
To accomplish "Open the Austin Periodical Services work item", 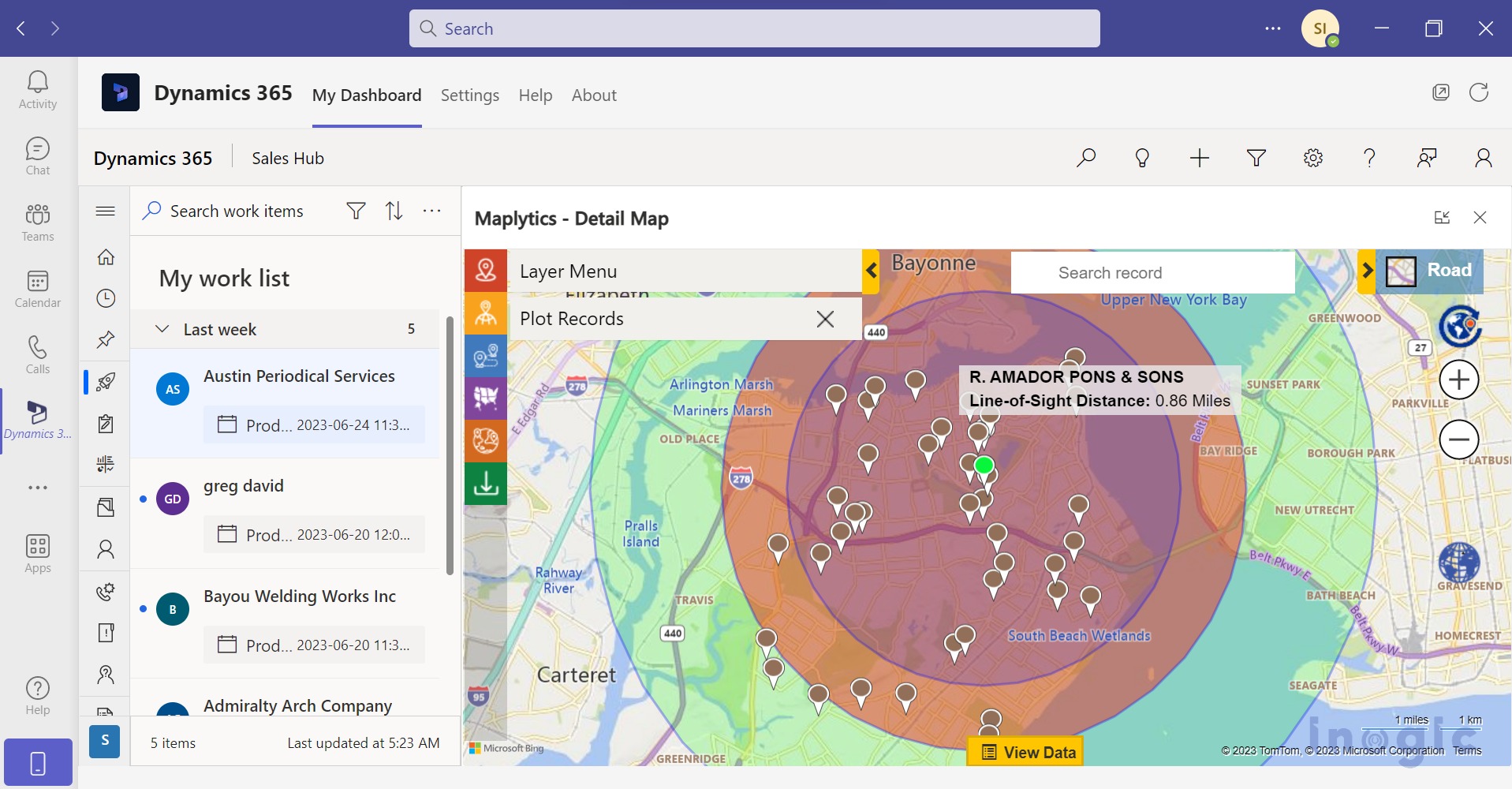I will coord(299,376).
